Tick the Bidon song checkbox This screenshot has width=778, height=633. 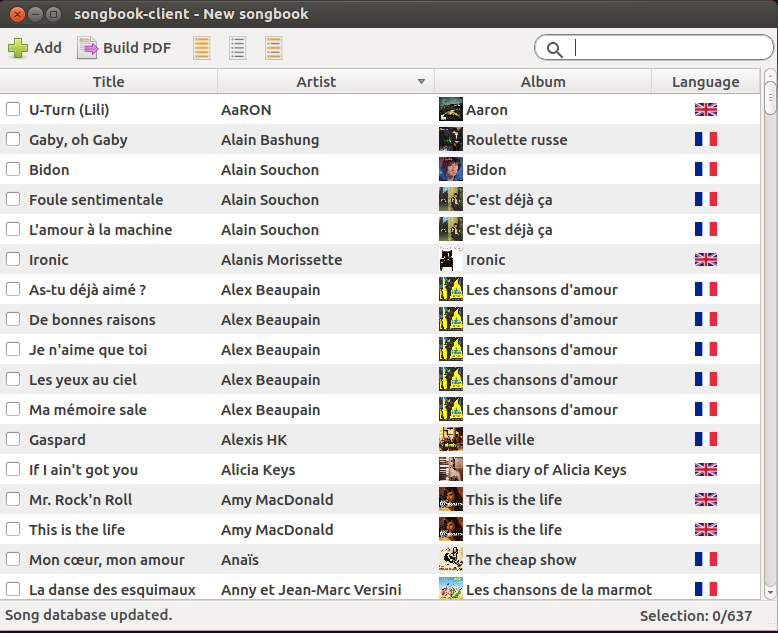point(13,170)
